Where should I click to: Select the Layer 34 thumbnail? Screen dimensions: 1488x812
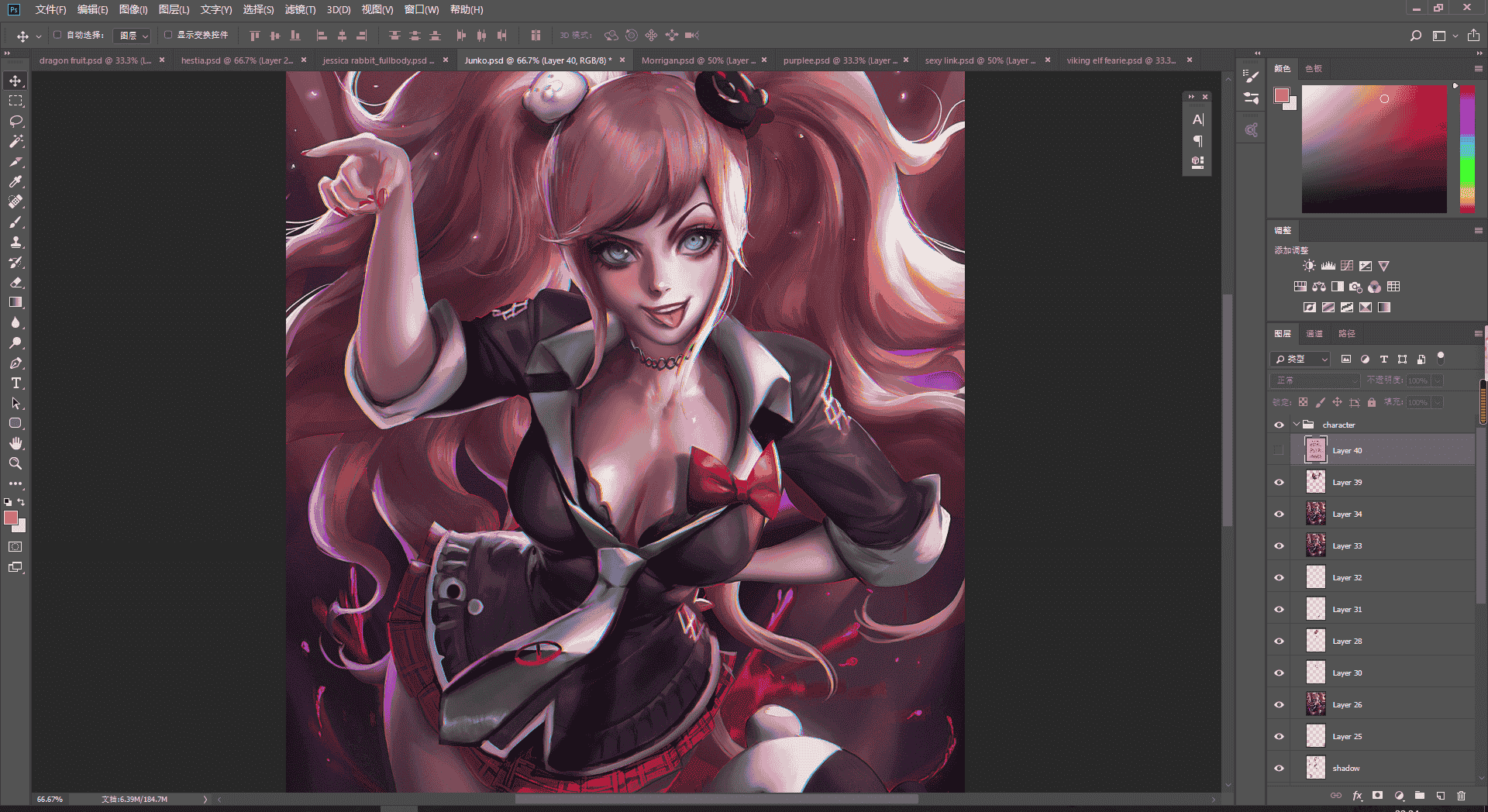(x=1316, y=514)
